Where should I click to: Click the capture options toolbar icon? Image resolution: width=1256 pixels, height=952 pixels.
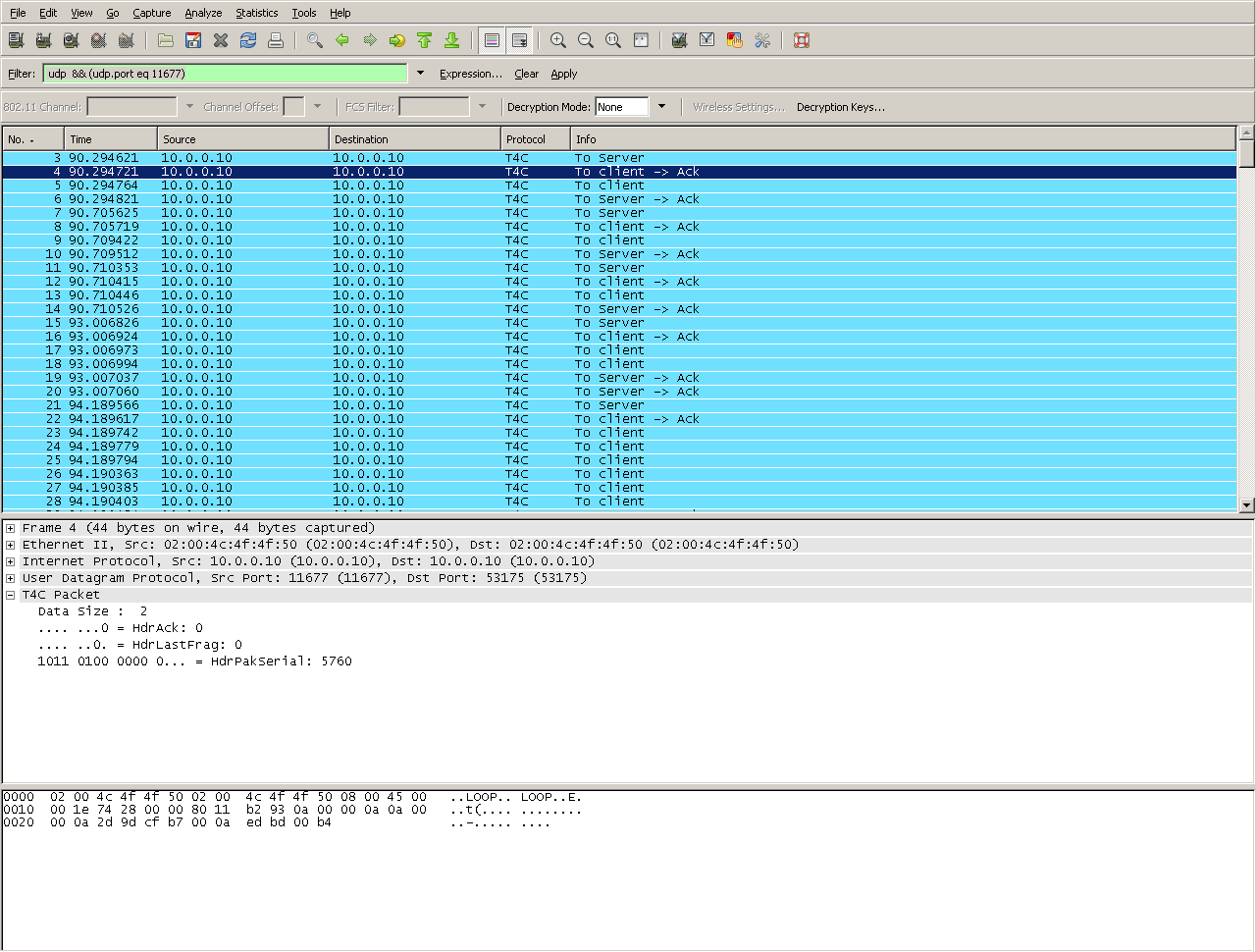click(x=43, y=40)
